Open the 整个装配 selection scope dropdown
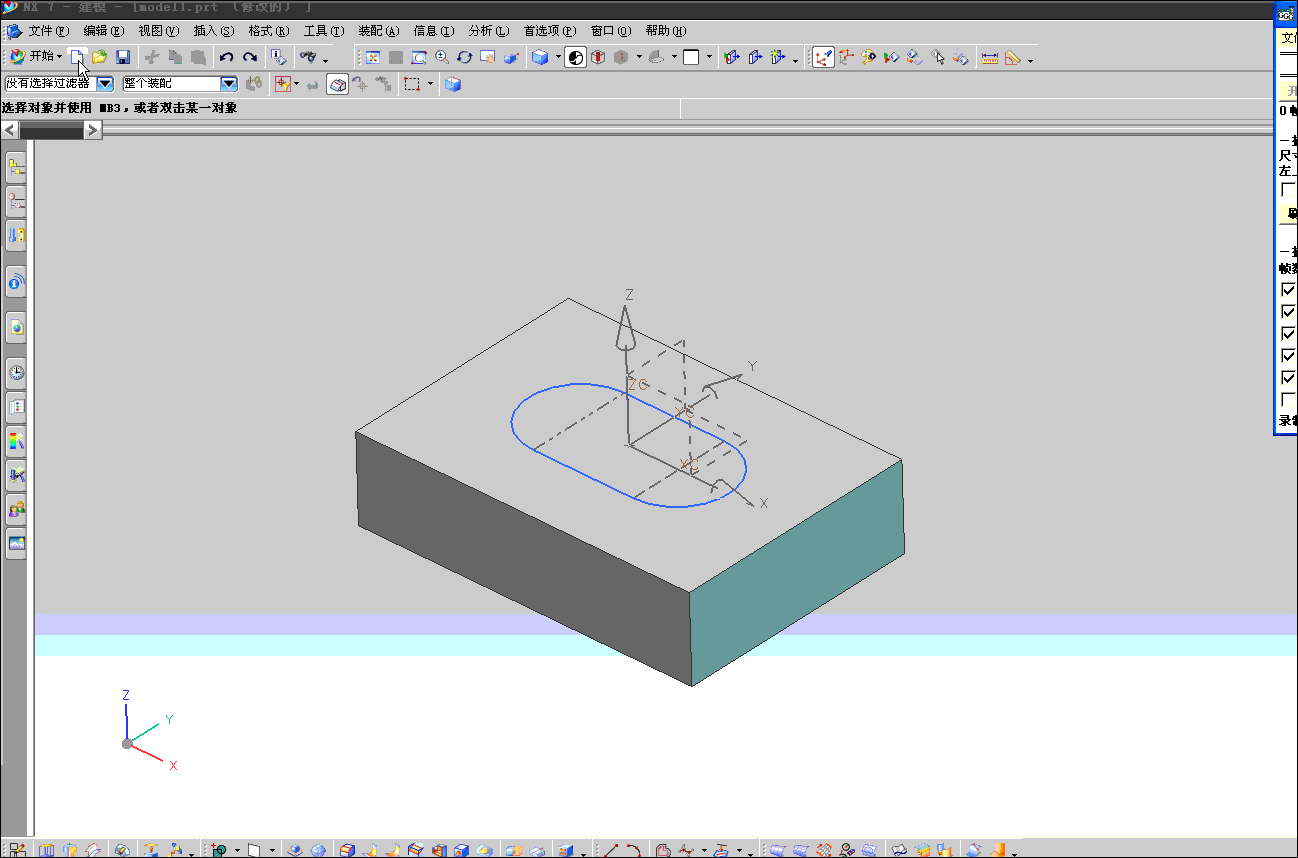This screenshot has height=858, width=1298. point(229,84)
